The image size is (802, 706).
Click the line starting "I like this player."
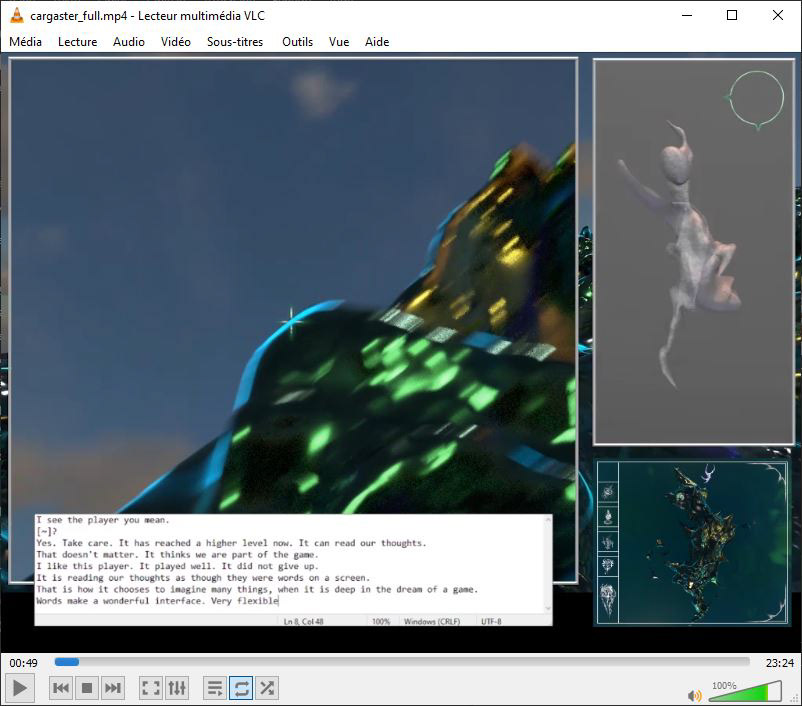[x=177, y=566]
